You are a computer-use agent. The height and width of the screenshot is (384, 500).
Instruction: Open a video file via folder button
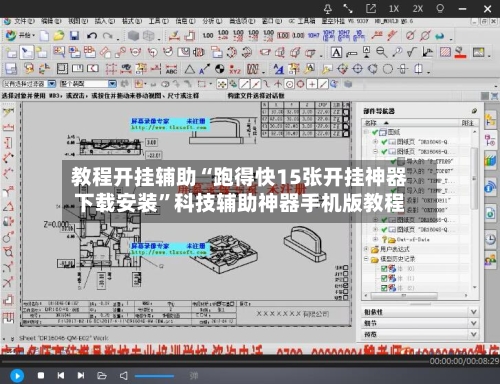tap(102, 376)
